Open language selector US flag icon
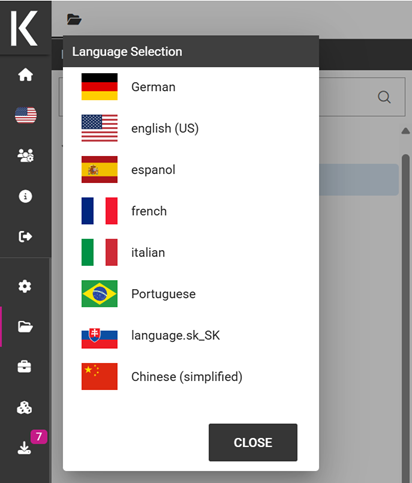This screenshot has width=412, height=483. pyautogui.click(x=26, y=115)
